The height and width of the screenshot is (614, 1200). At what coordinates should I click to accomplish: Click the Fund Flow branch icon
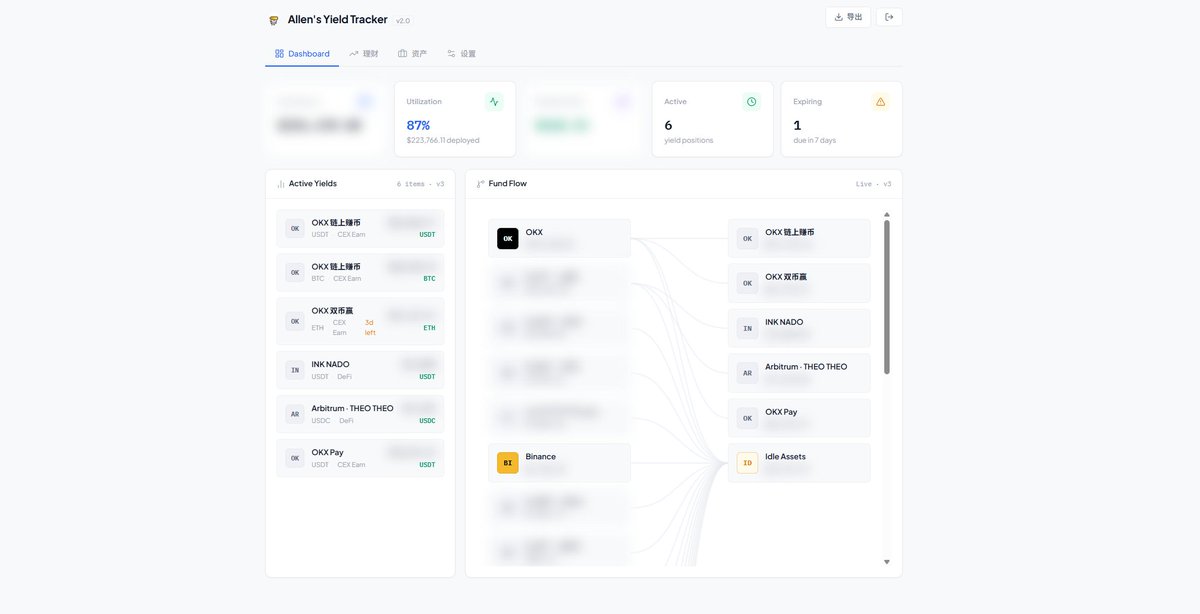click(x=481, y=184)
